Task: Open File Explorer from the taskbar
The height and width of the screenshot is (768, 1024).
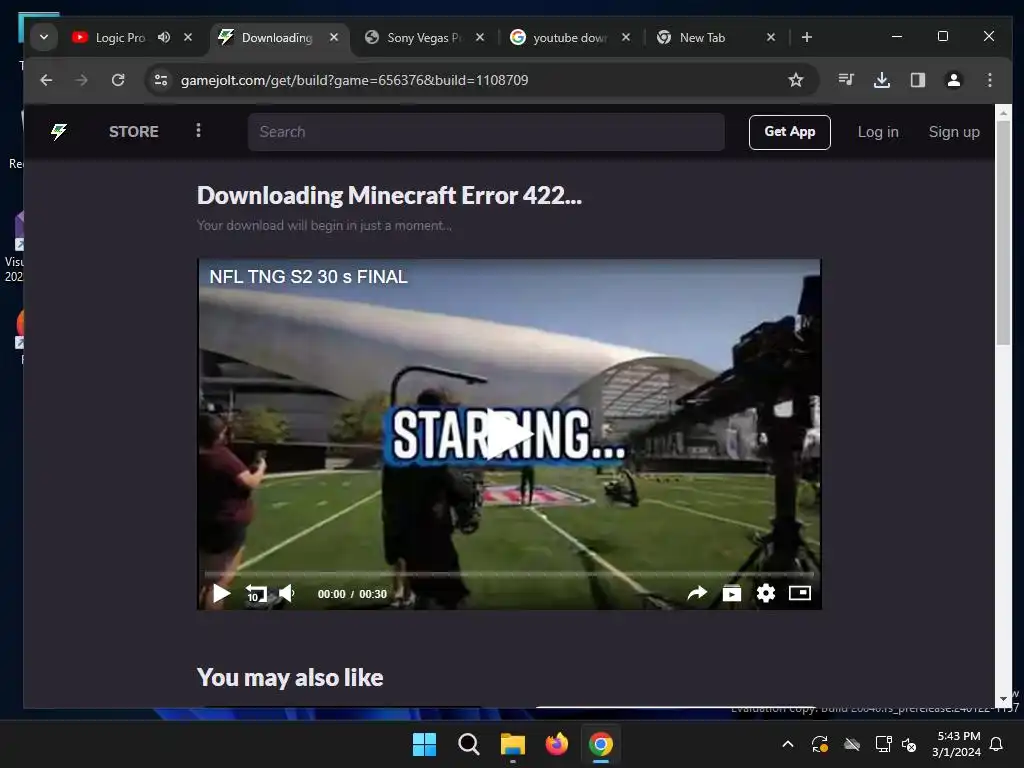Action: point(513,744)
